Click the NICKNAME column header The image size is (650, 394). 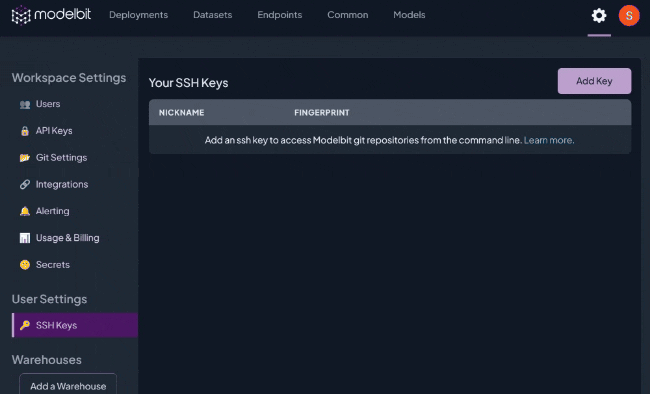(182, 113)
